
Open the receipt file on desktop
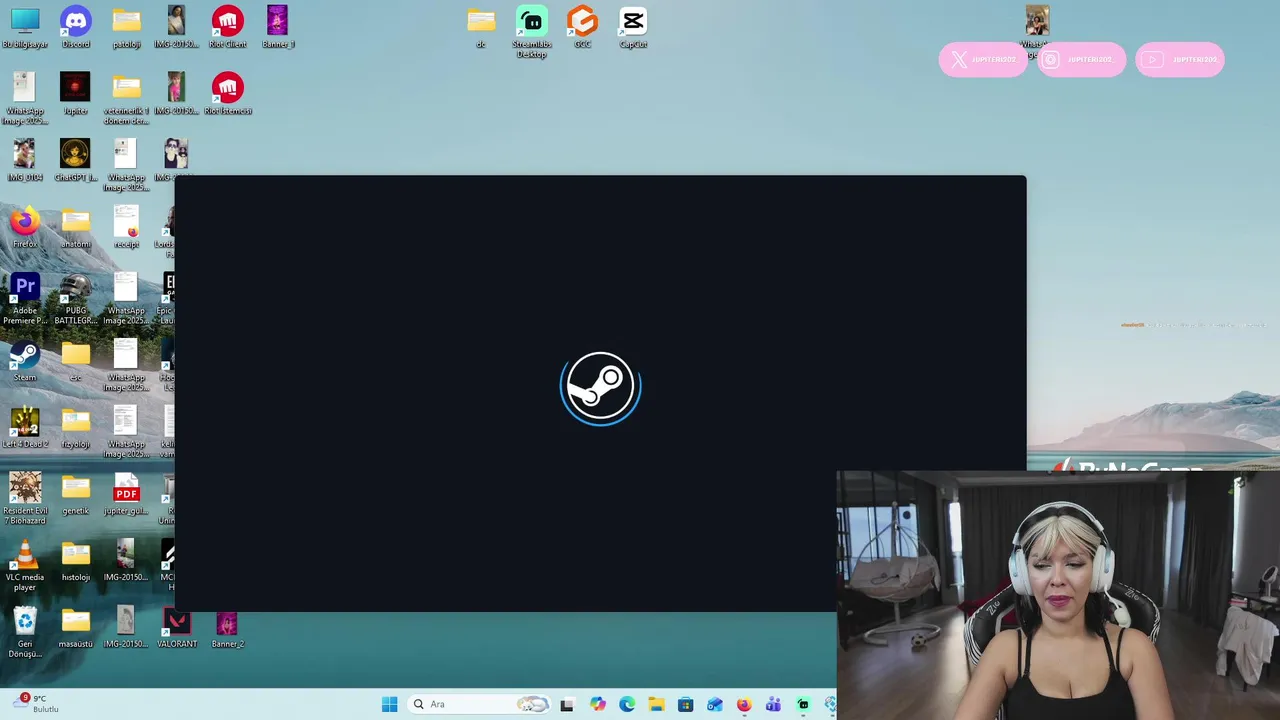pyautogui.click(x=126, y=228)
